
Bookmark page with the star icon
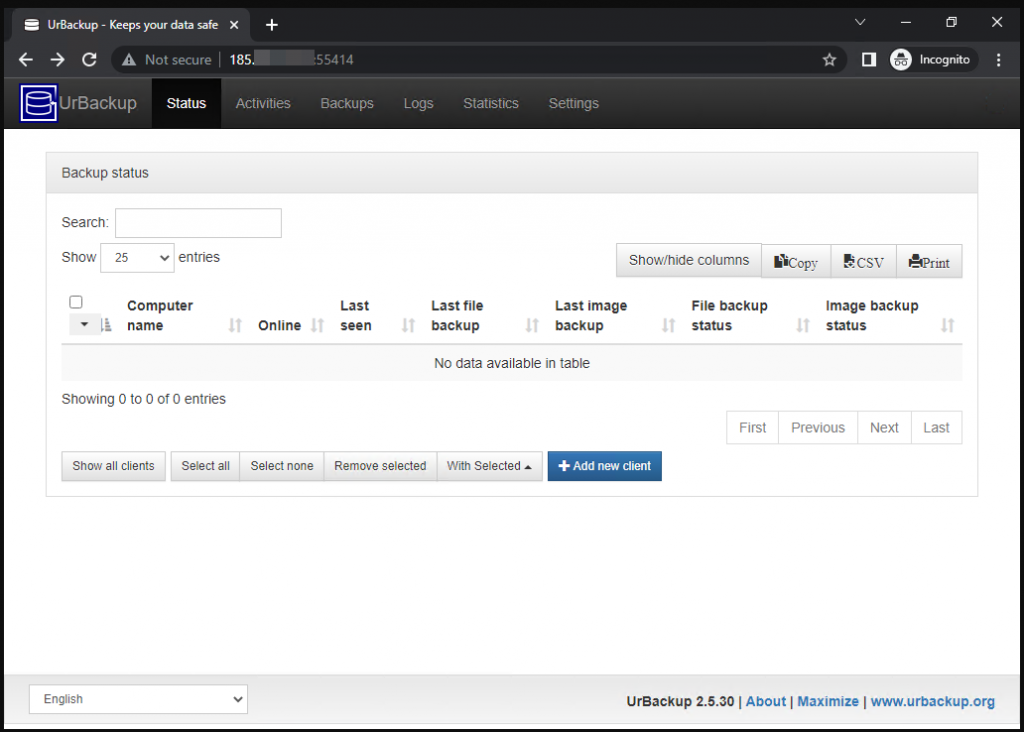(829, 60)
